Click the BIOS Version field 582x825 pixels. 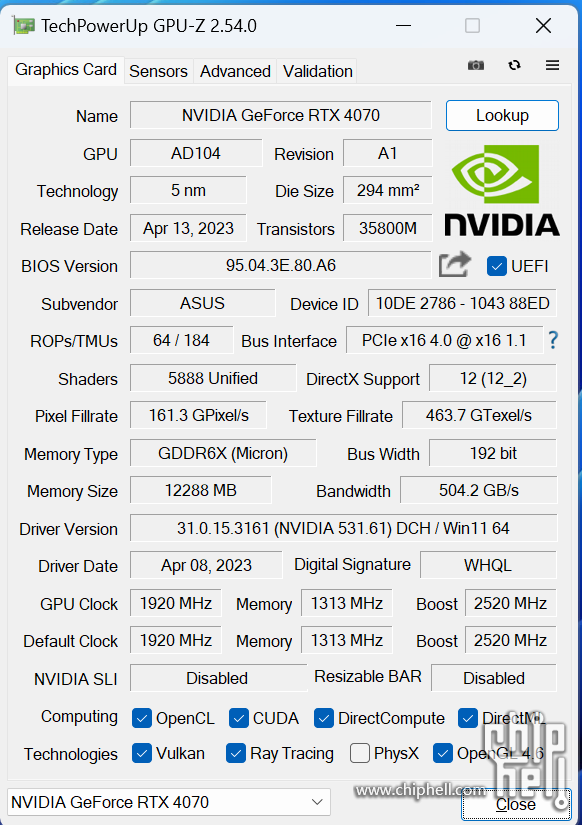pyautogui.click(x=280, y=265)
